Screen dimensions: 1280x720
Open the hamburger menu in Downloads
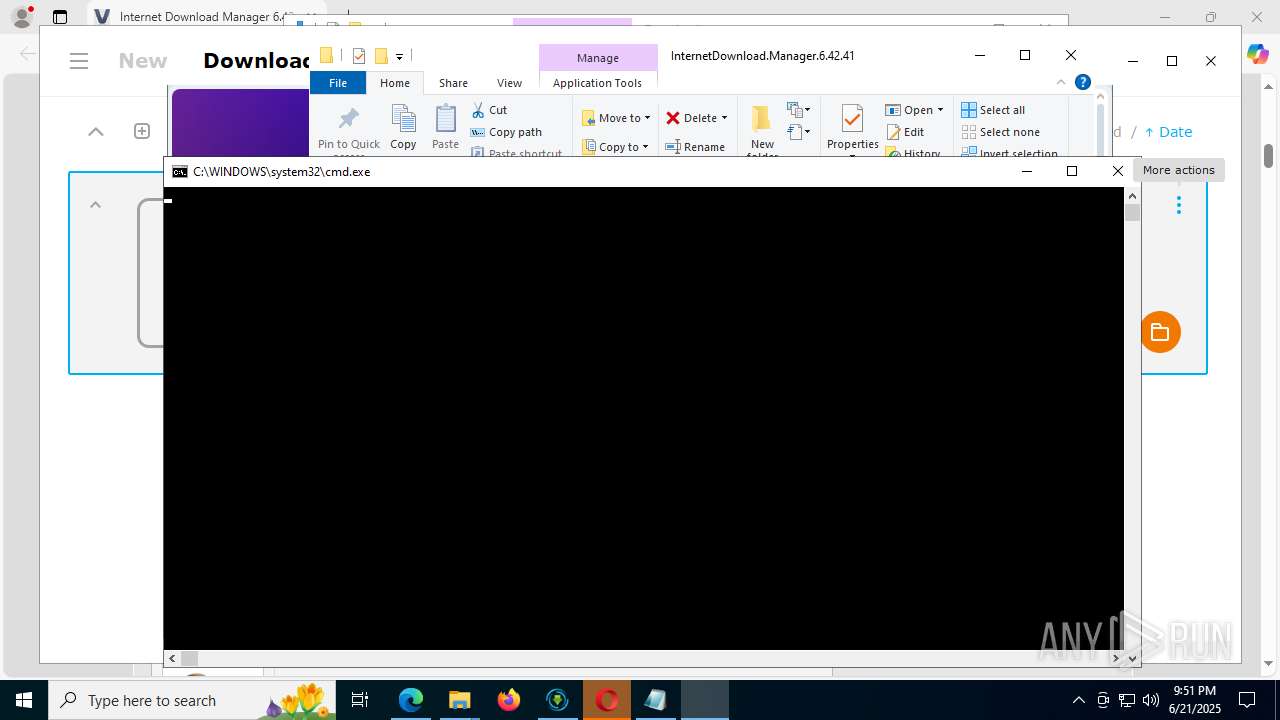pos(79,61)
